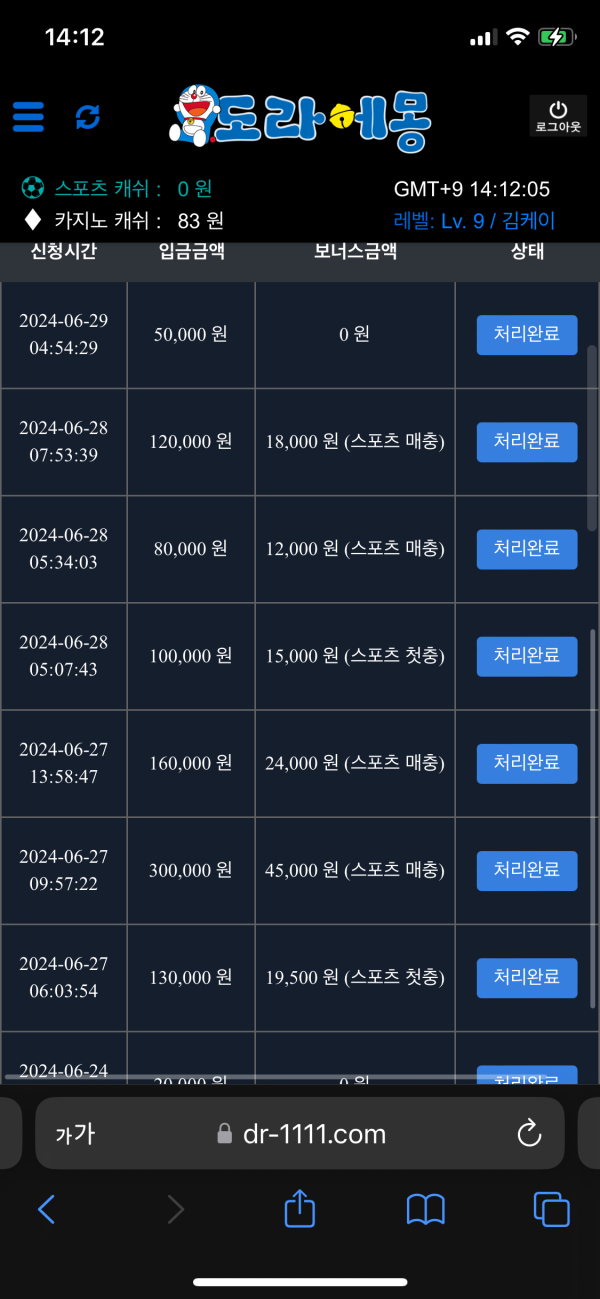Open Safari share sheet icon
The width and height of the screenshot is (600, 1299).
tap(300, 1209)
